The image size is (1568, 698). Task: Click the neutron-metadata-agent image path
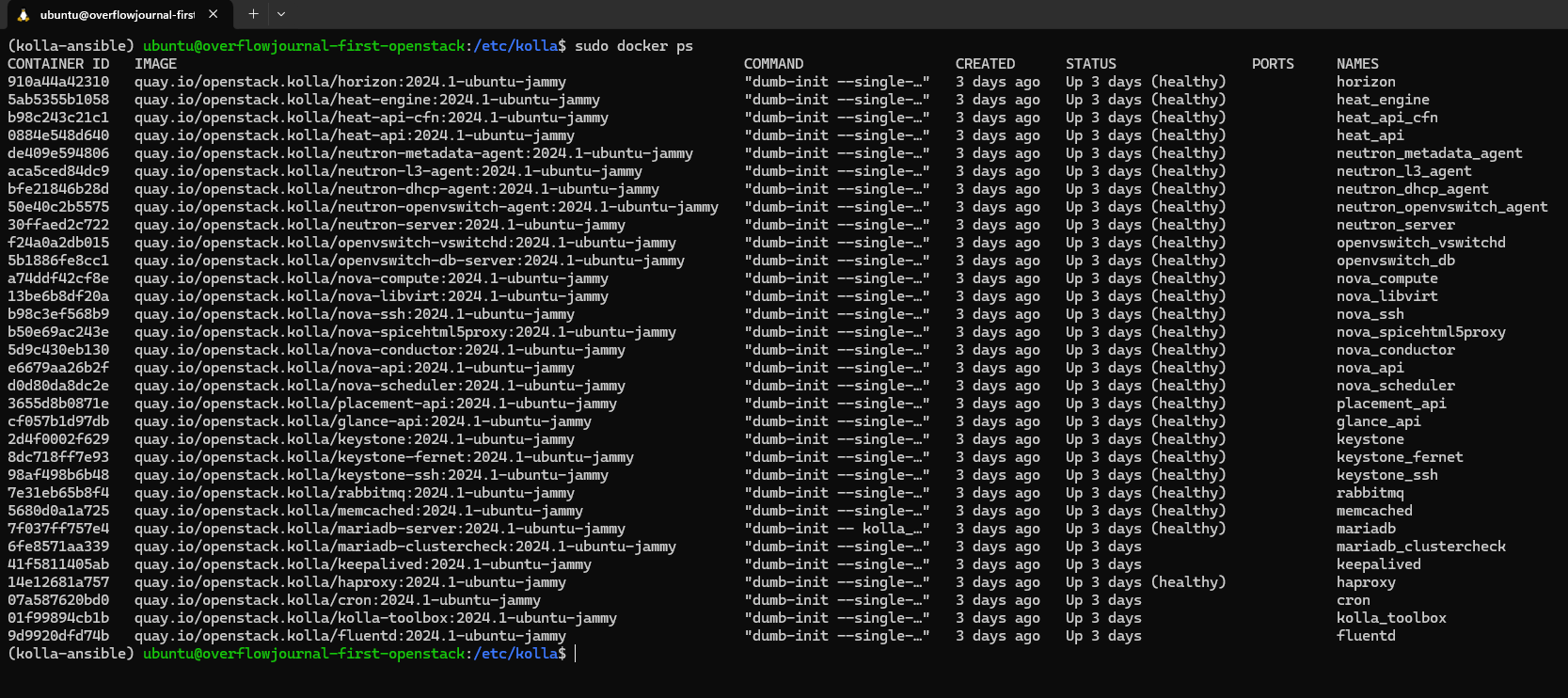414,153
